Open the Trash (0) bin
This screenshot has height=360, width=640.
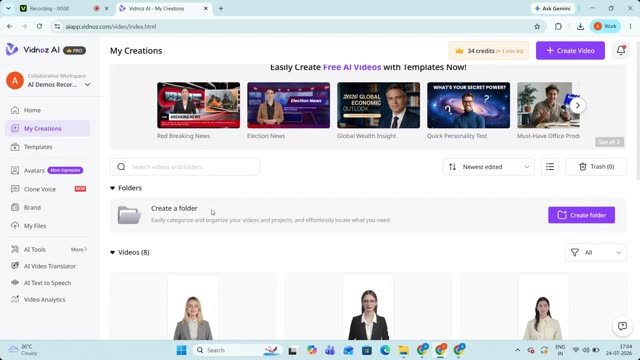(596, 167)
